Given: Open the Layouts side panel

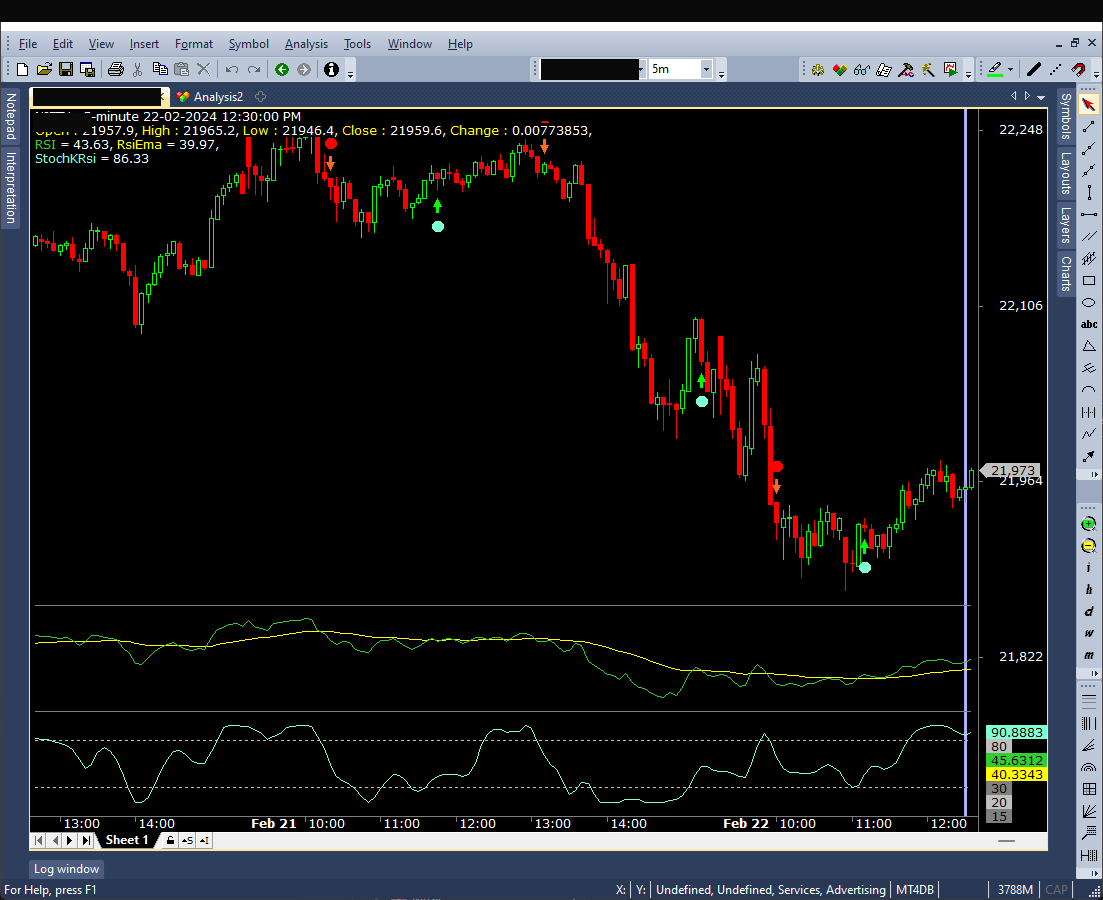Looking at the screenshot, I should tap(1066, 174).
